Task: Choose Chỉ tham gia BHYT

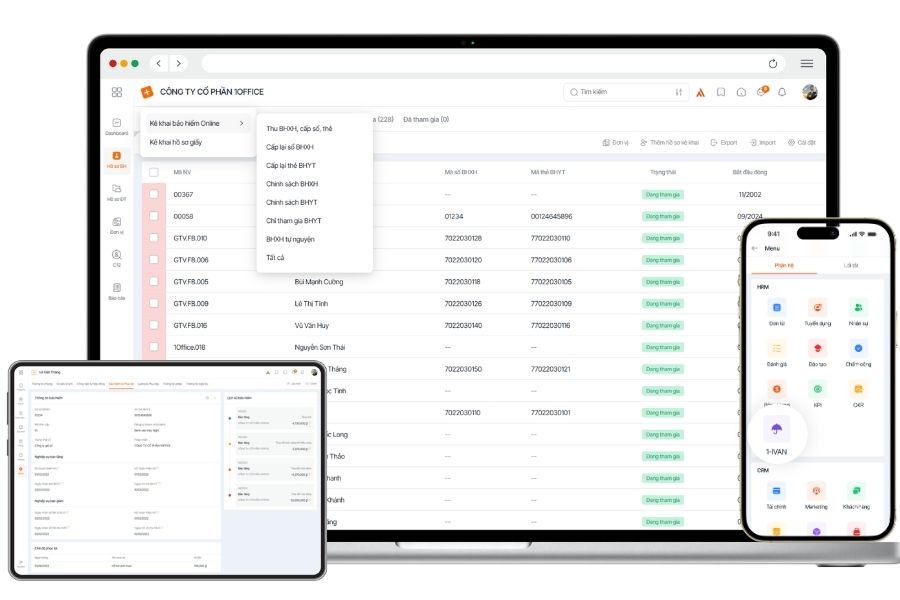Action: click(294, 220)
